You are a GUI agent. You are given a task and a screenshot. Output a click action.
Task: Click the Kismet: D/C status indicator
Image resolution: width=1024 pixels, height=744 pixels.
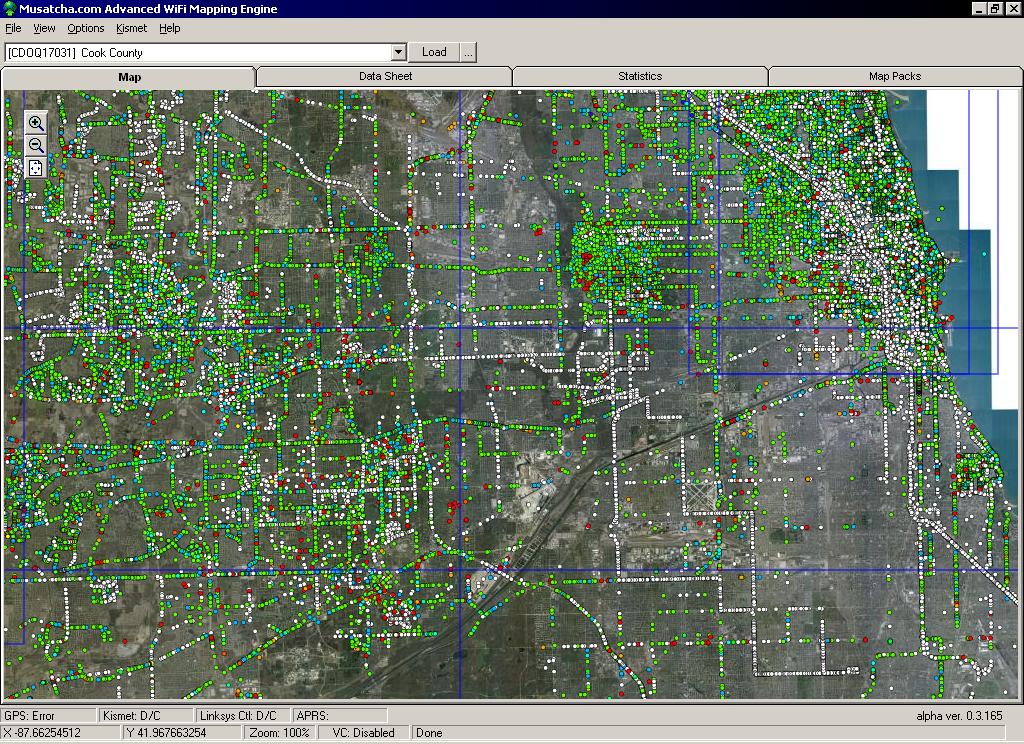pos(146,715)
